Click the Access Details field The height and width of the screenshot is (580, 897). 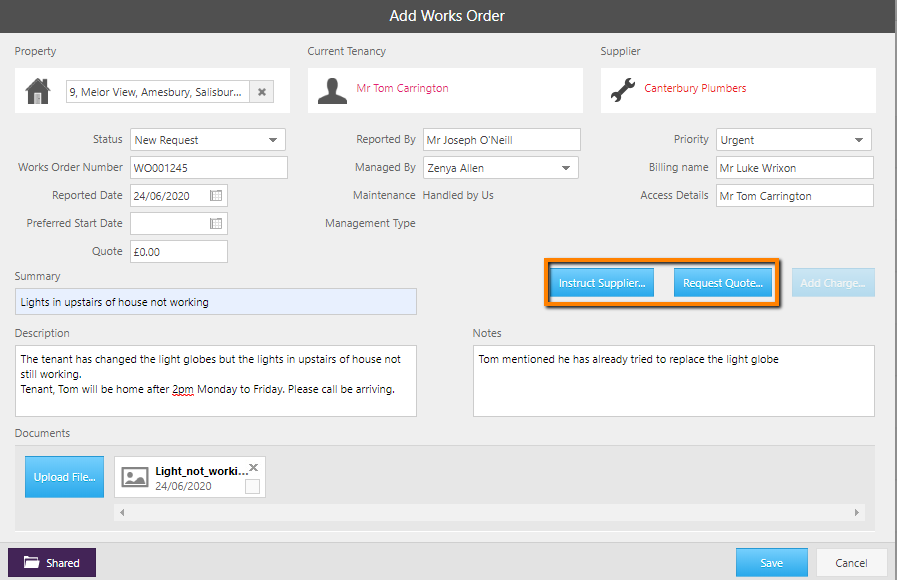coord(795,196)
